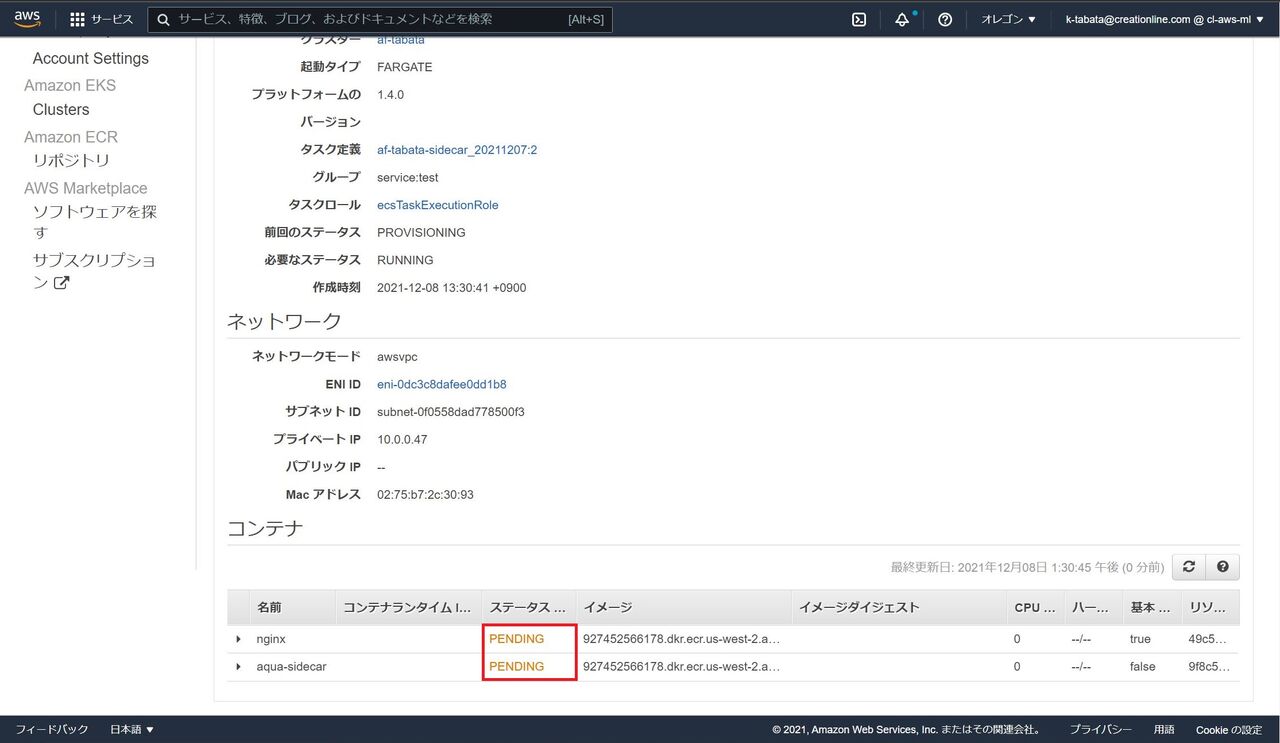Click the nginx essential value true
This screenshot has height=743, width=1280.
point(1140,639)
